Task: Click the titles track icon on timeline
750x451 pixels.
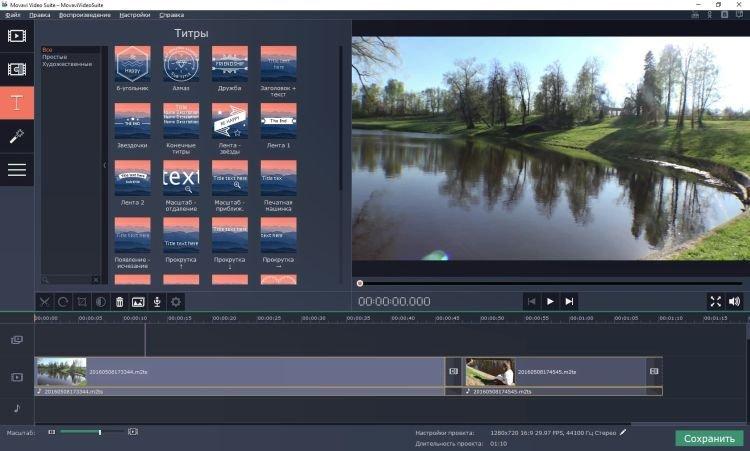Action: click(17, 340)
